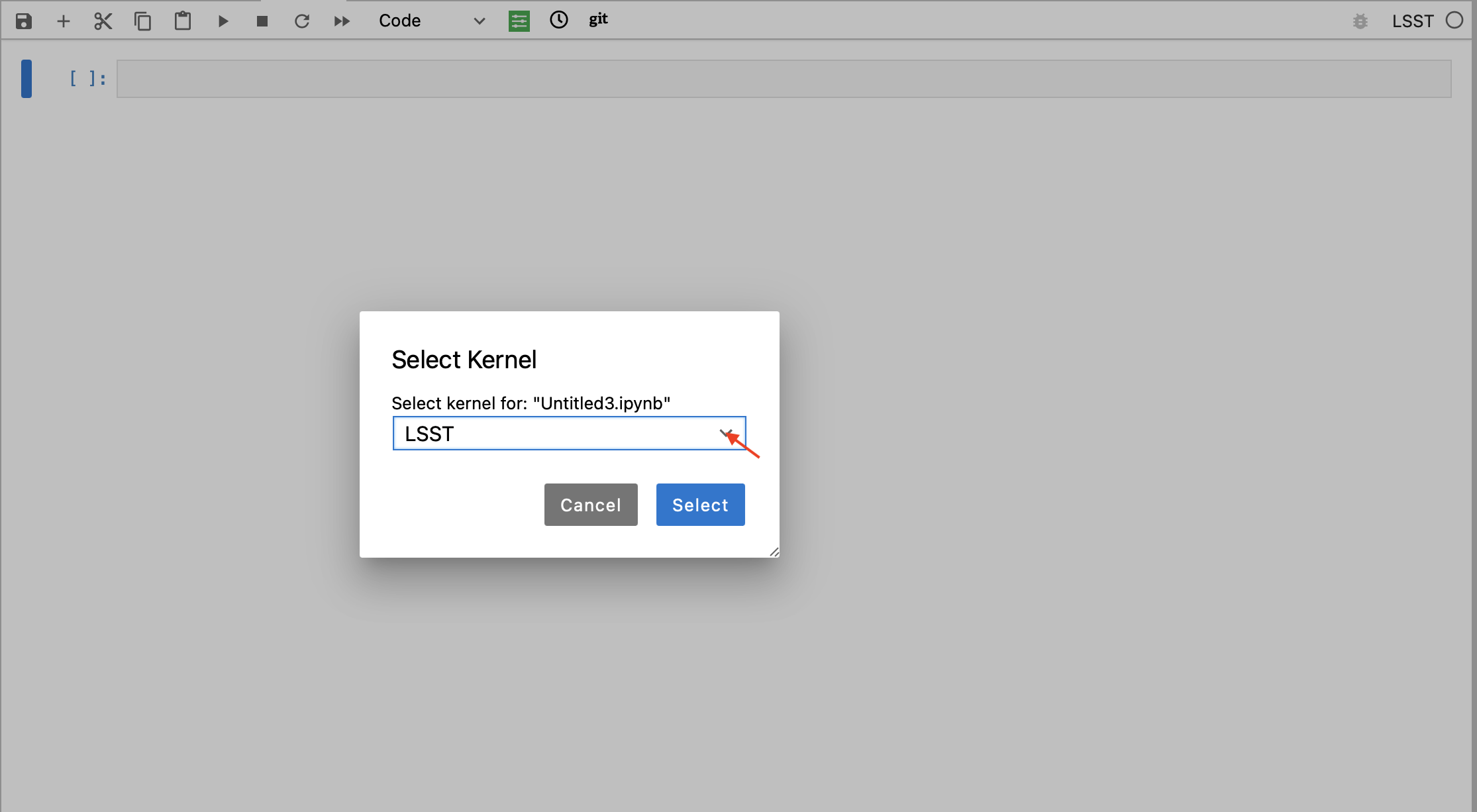Paste cell from clipboard
Viewport: 1477px width, 812px height.
click(x=183, y=21)
